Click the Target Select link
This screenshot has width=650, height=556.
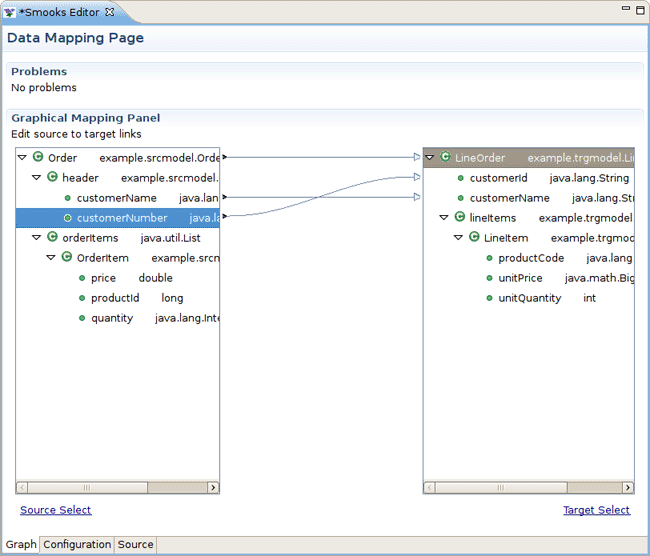[x=596, y=510]
